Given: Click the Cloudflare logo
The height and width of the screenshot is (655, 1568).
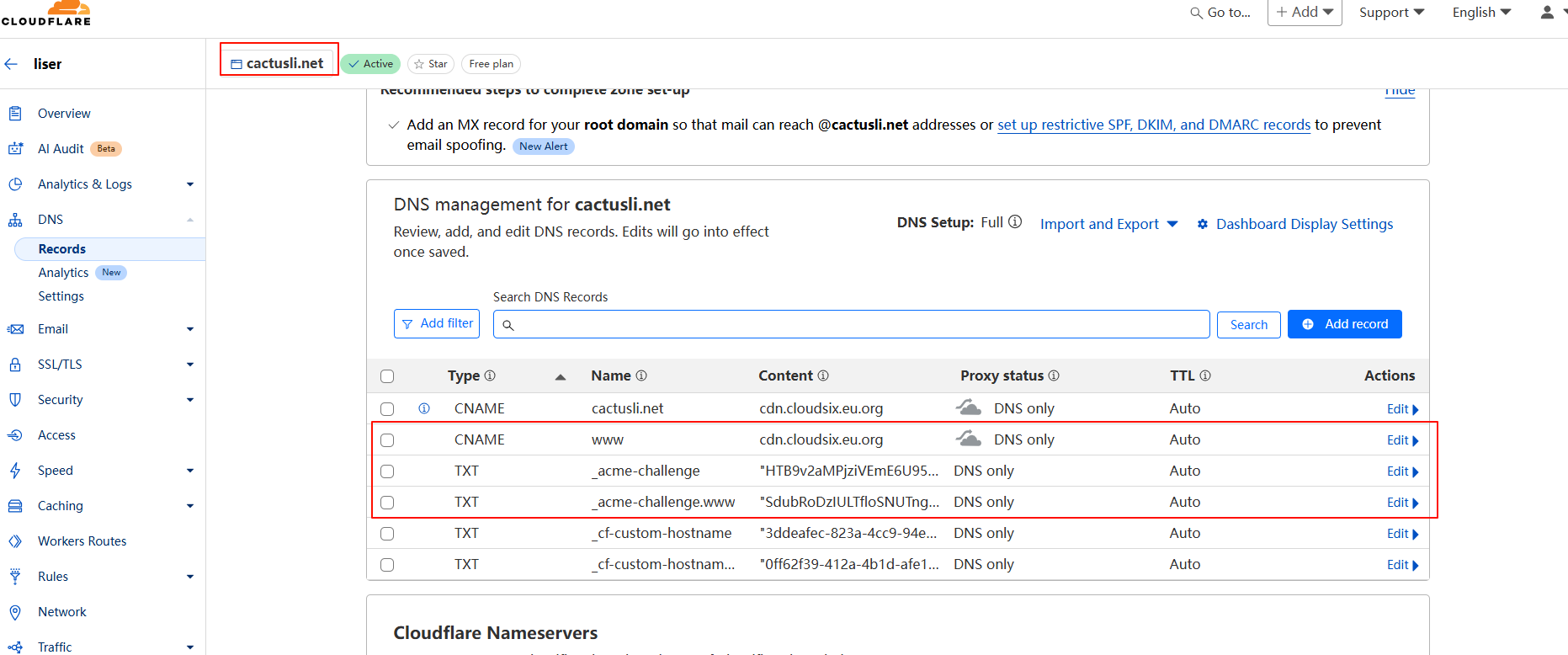Looking at the screenshot, I should (x=46, y=13).
